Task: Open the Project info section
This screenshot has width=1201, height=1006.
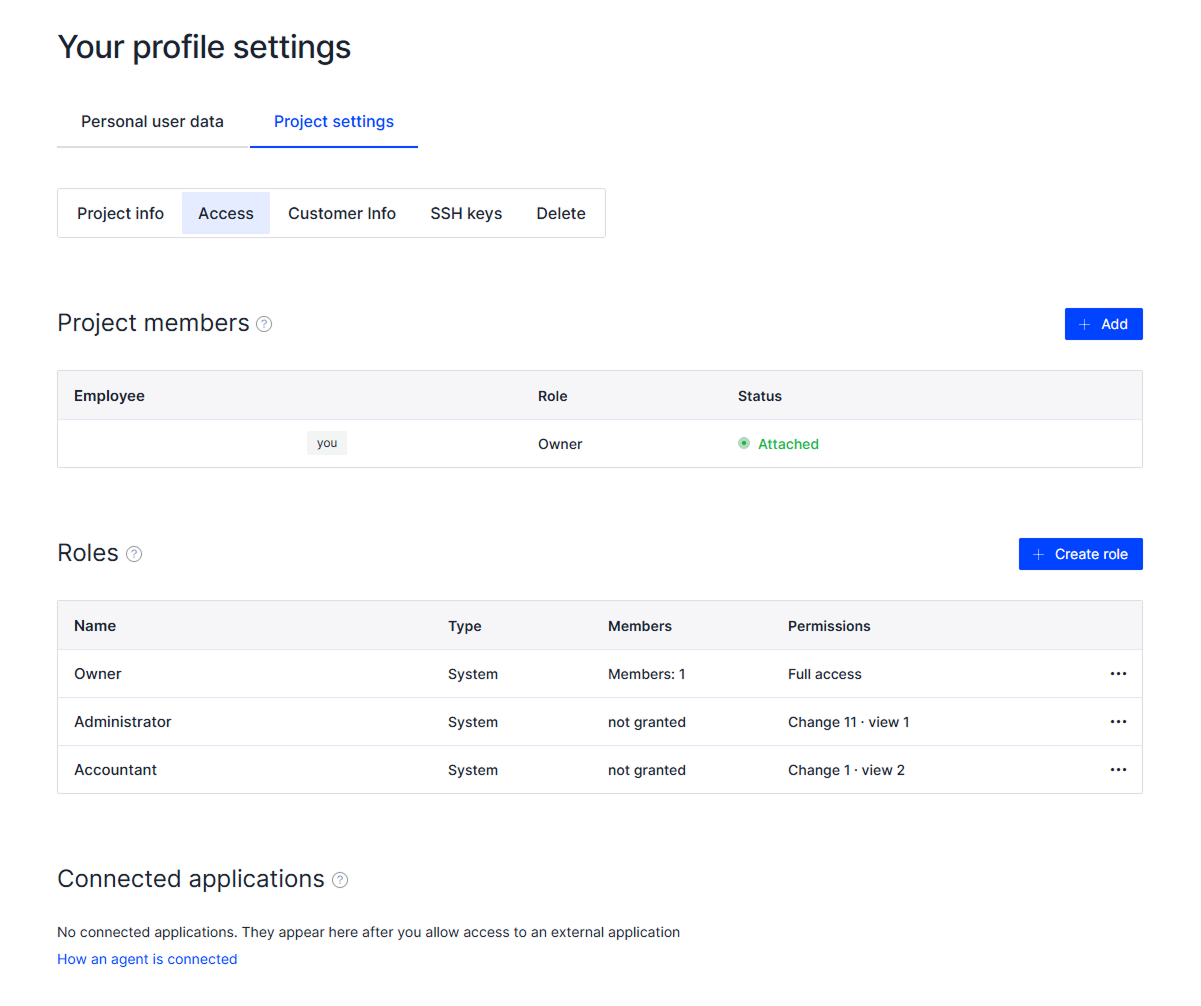Action: pos(120,213)
